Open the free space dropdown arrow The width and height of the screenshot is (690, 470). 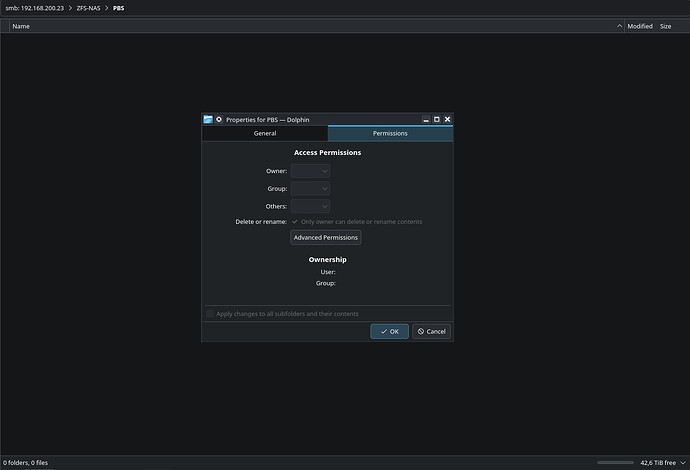click(x=683, y=463)
